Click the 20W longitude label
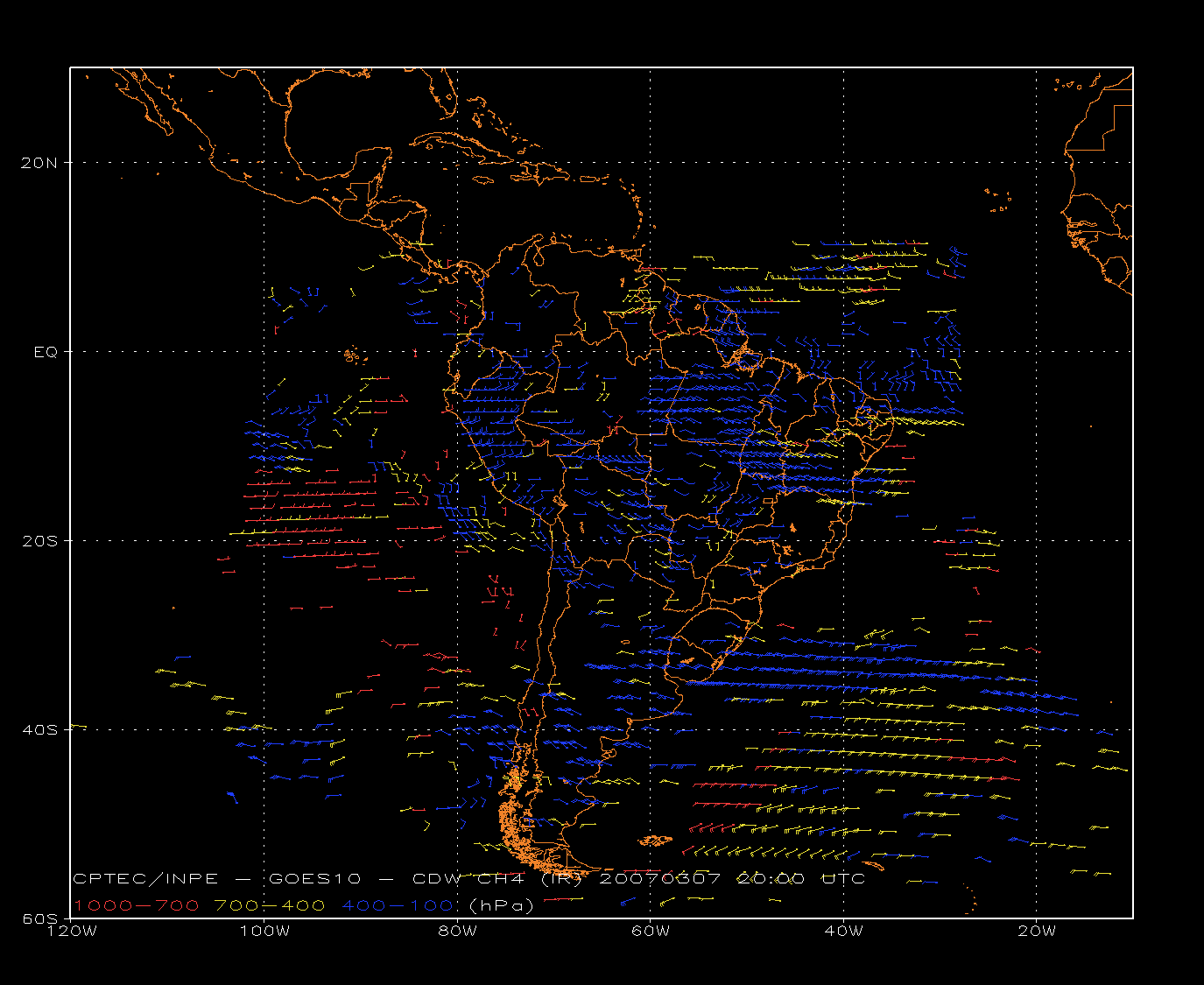The width and height of the screenshot is (1204, 985). 1036,931
